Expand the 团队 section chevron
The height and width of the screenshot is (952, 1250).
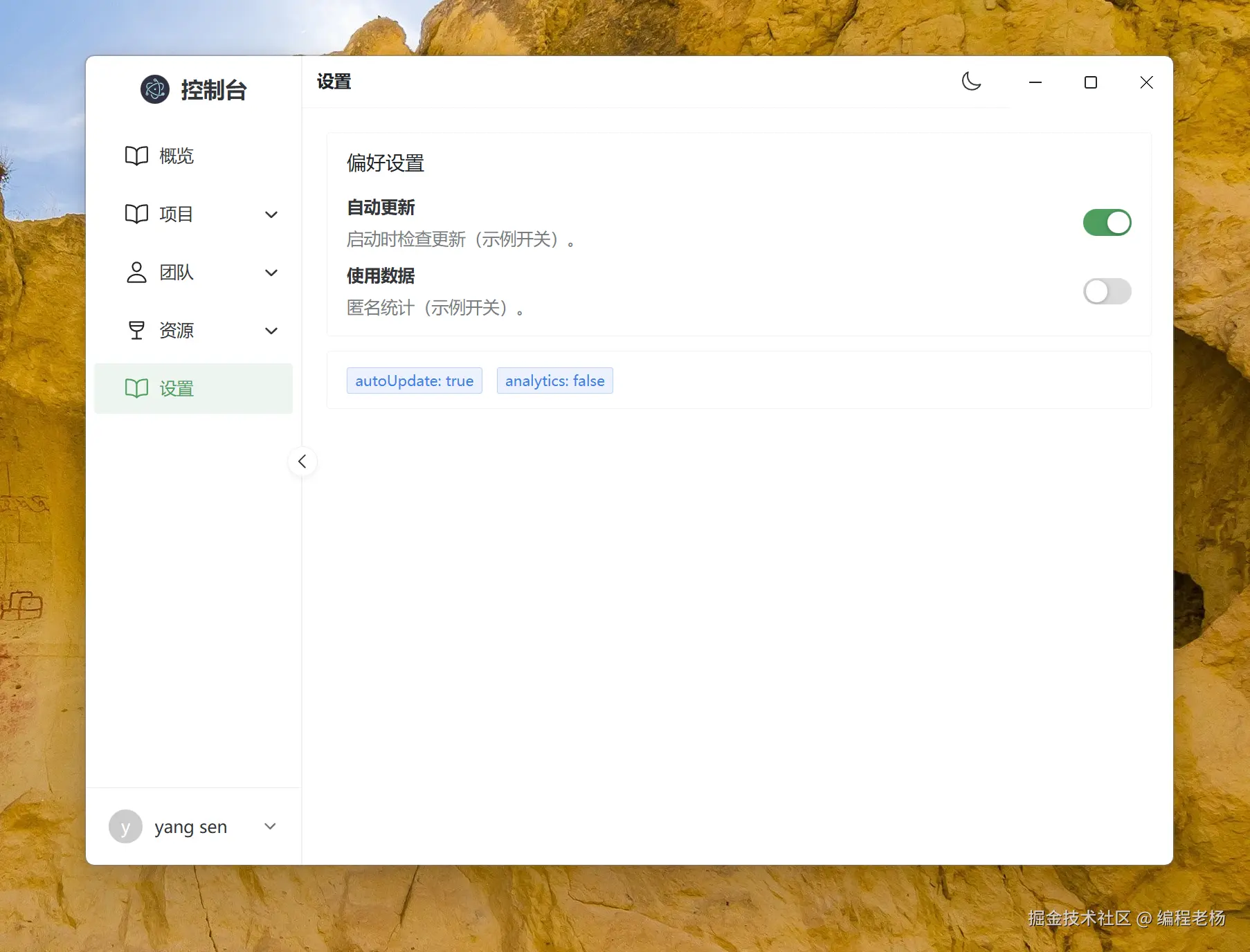click(271, 273)
